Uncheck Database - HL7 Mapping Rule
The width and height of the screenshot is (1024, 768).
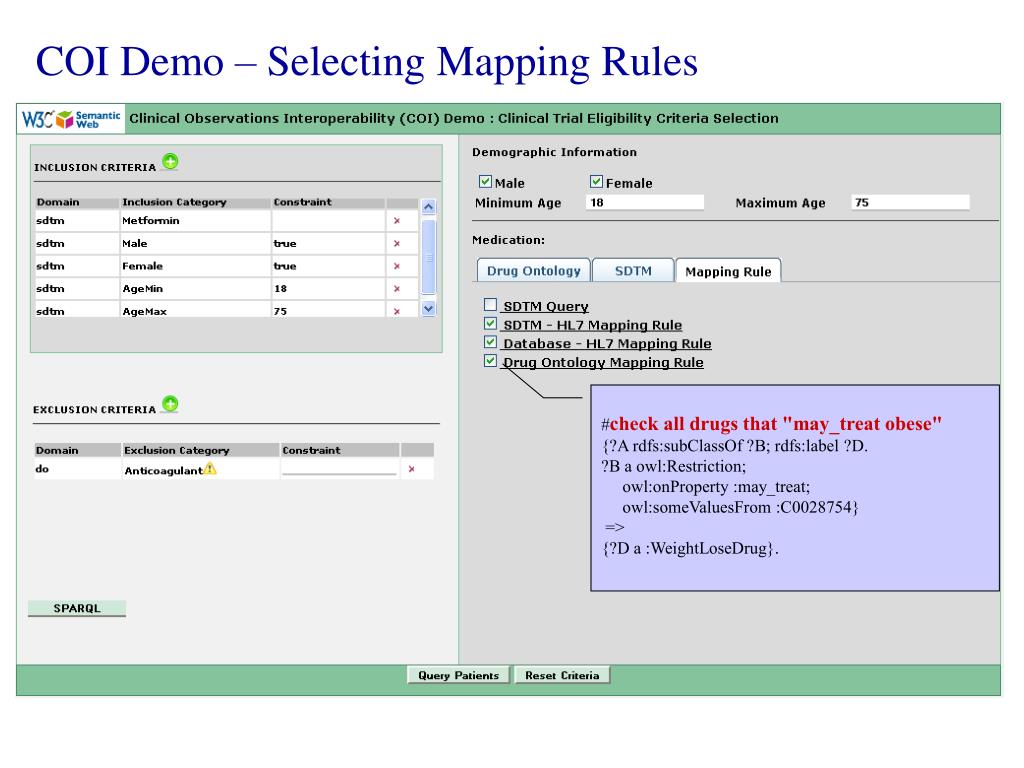490,342
